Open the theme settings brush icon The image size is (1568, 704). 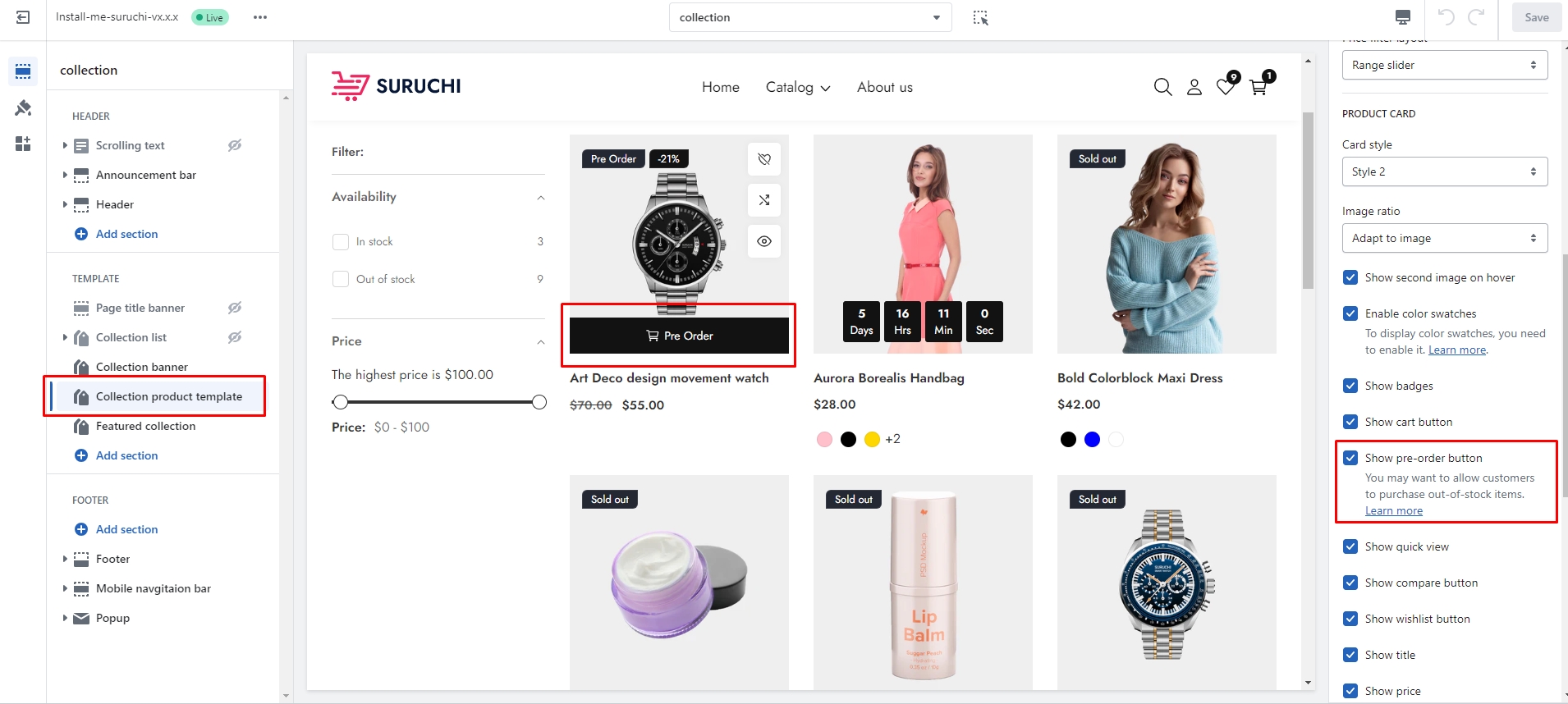click(x=23, y=107)
